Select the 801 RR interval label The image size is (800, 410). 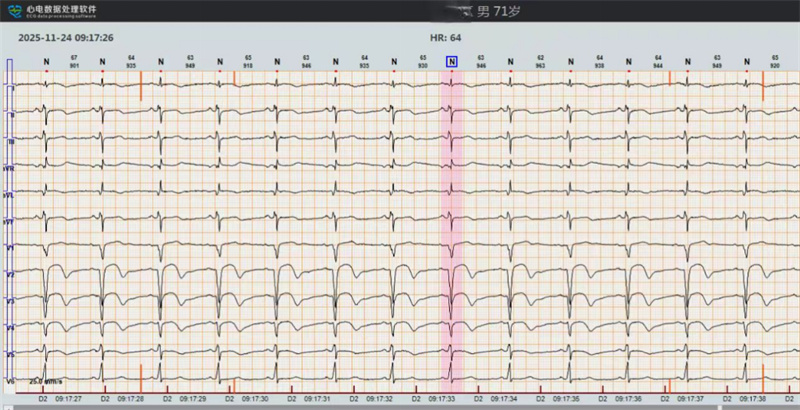click(x=74, y=65)
